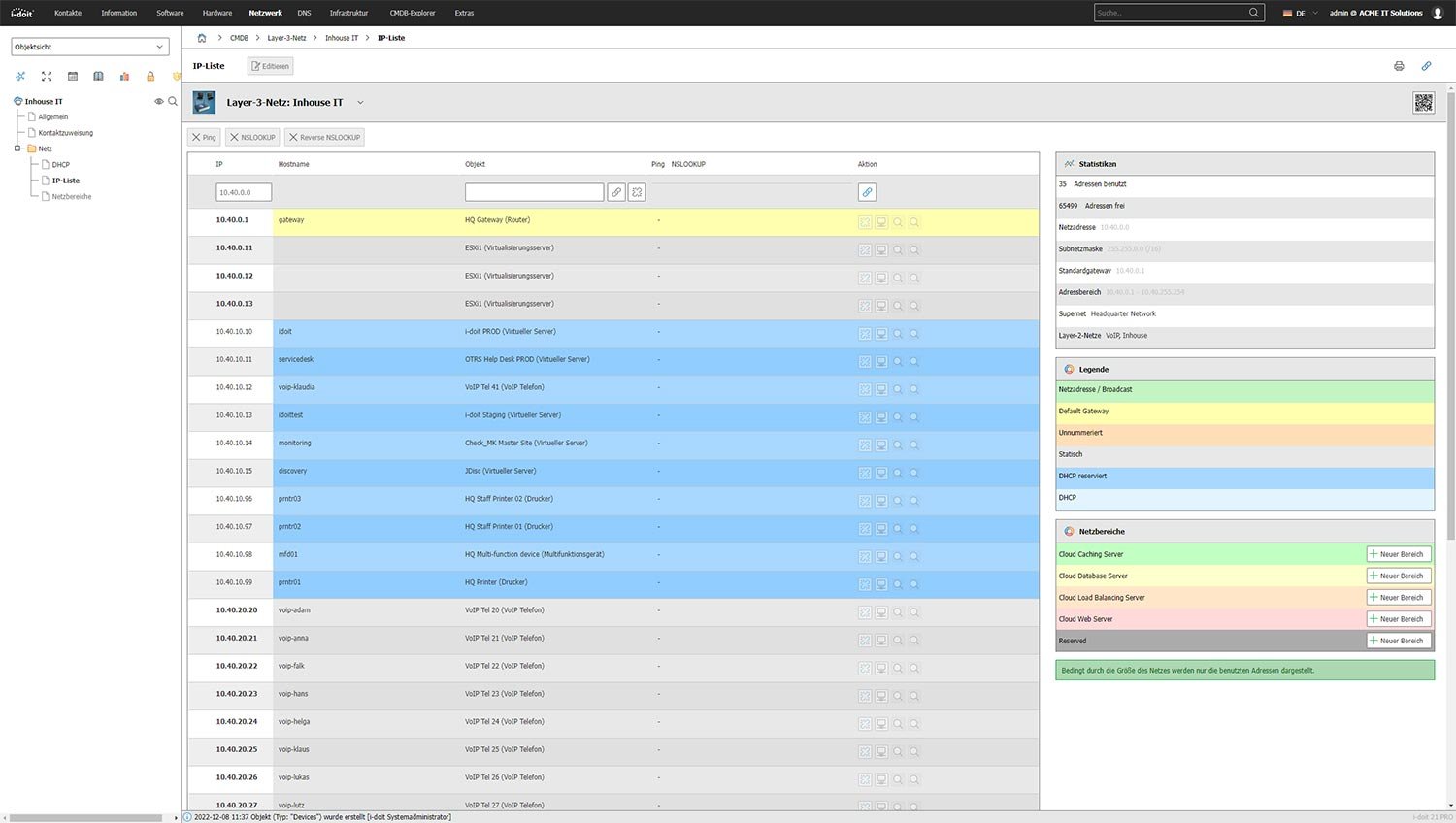This screenshot has width=1456, height=823.
Task: Click the detach icon beside the Objekt filter field
Action: point(637,192)
